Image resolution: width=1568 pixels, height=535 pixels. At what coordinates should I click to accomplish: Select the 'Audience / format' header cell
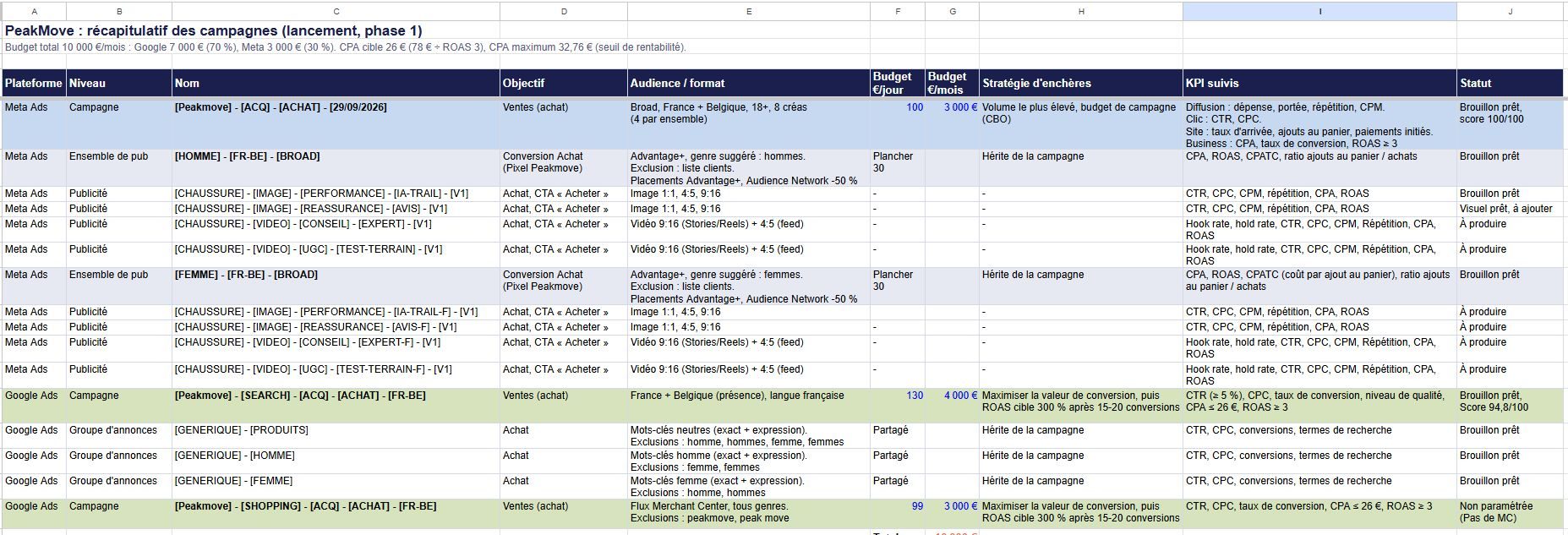tap(749, 83)
